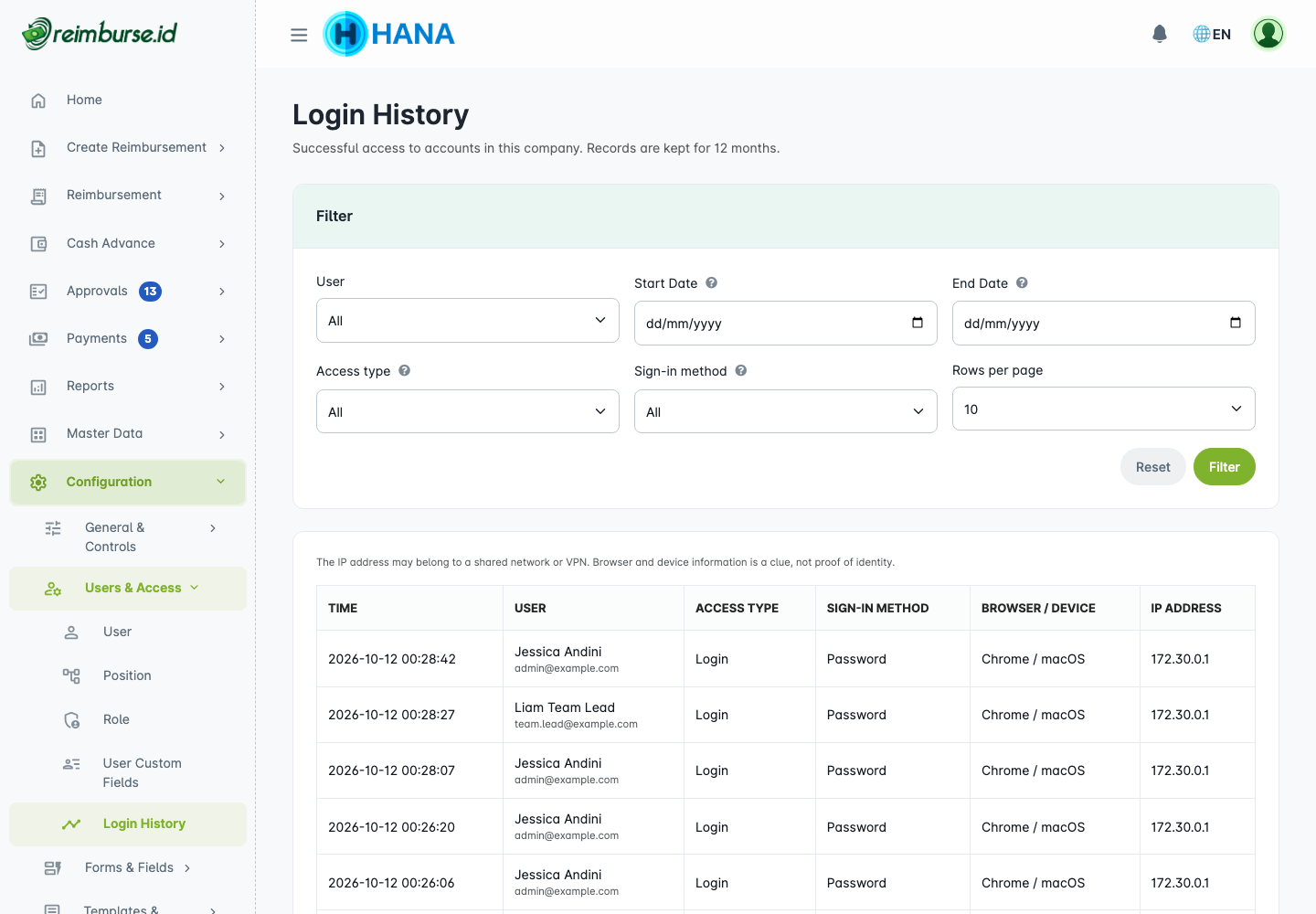Click the Start Date input field
This screenshot has height=914, width=1316.
[786, 323]
